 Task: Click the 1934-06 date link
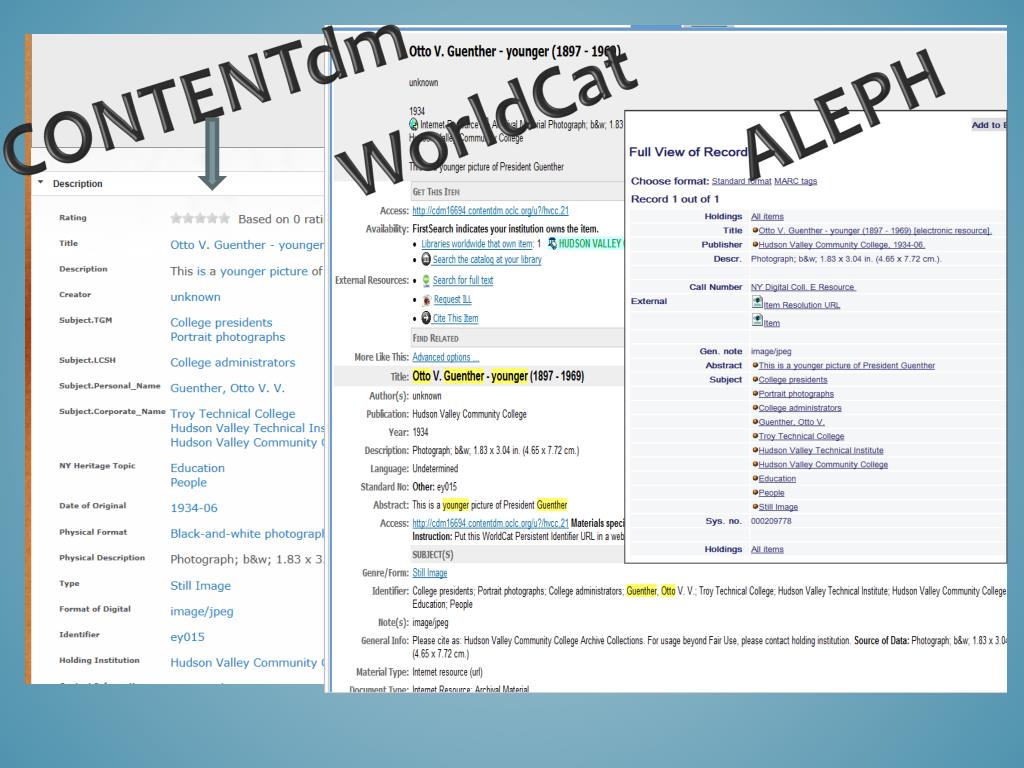pyautogui.click(x=193, y=508)
